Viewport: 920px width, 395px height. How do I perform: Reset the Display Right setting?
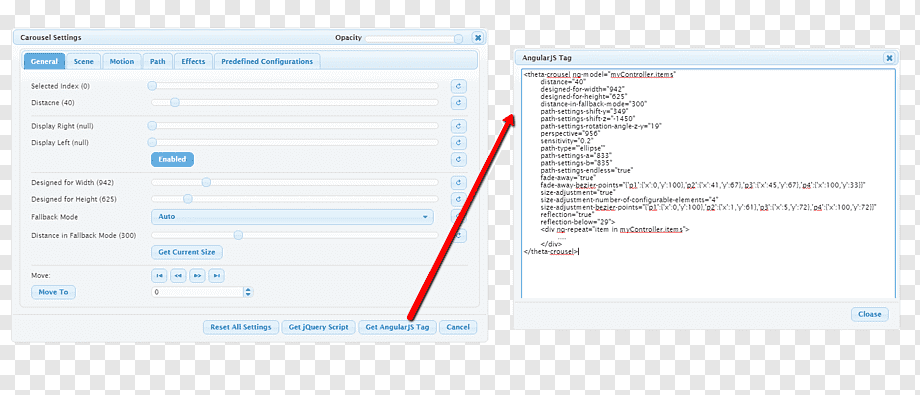459,126
